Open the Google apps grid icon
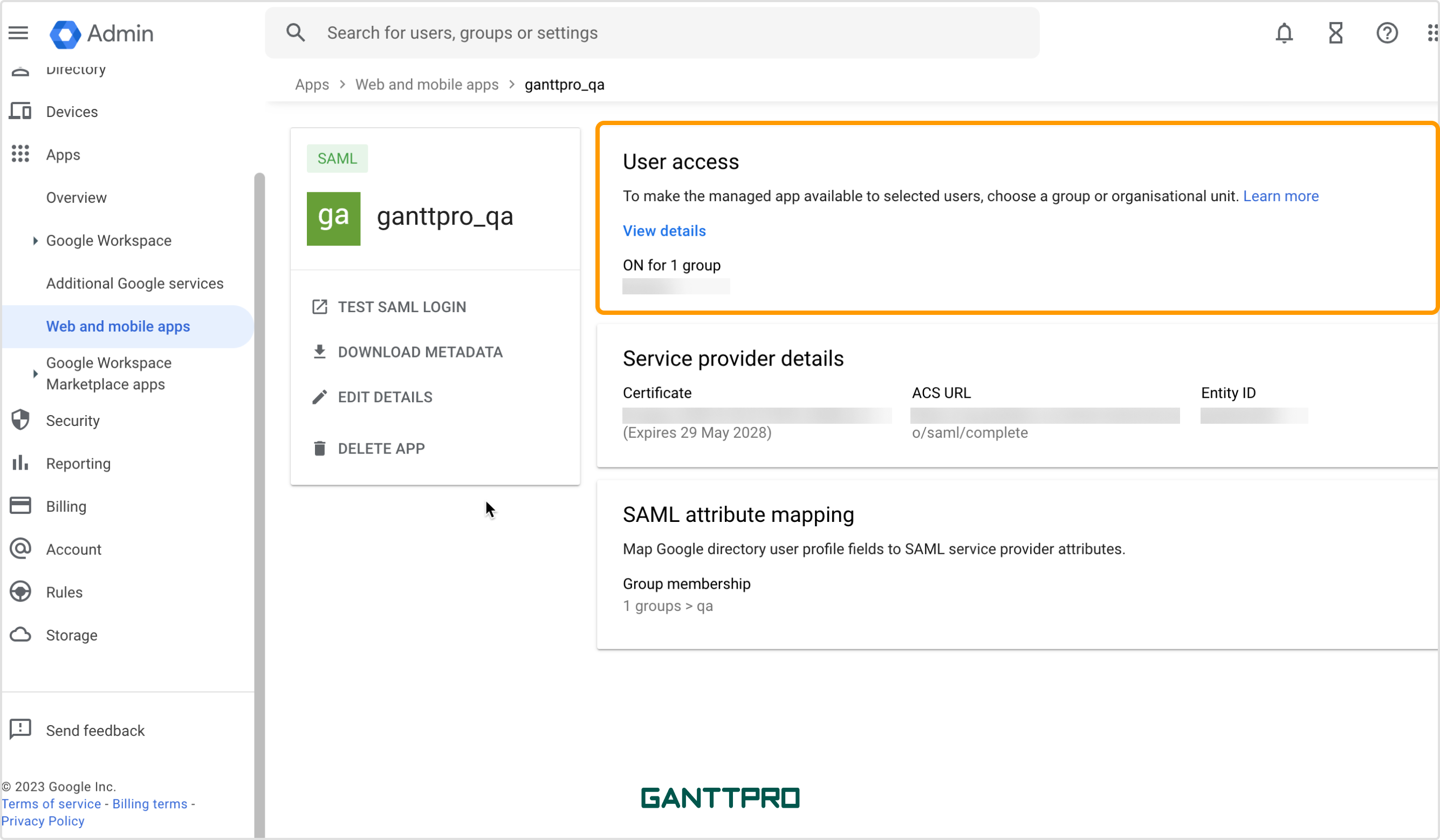The height and width of the screenshot is (840, 1440). tap(1432, 32)
